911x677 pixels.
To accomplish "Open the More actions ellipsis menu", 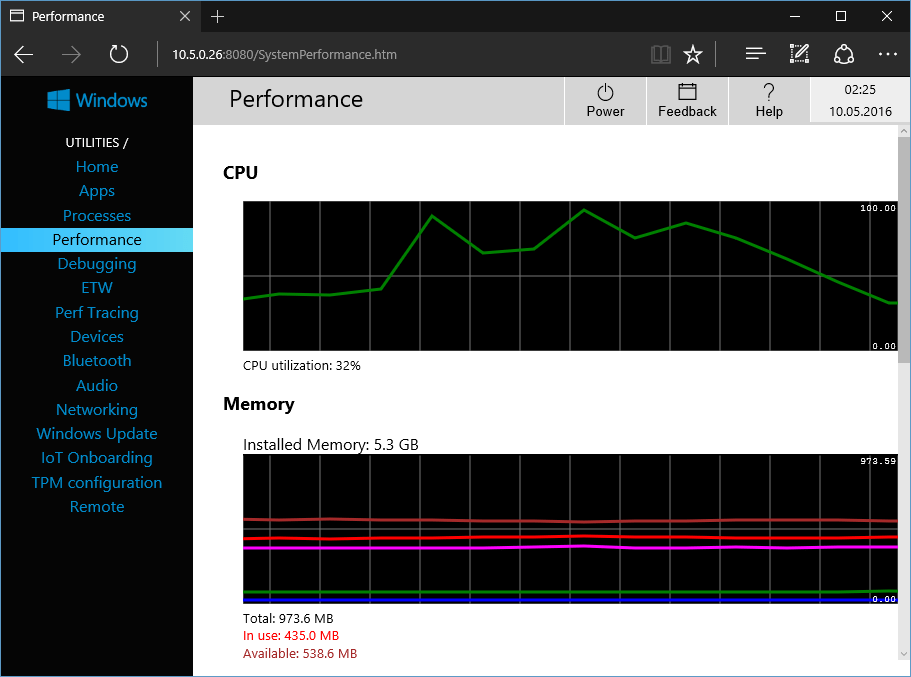I will [x=887, y=54].
